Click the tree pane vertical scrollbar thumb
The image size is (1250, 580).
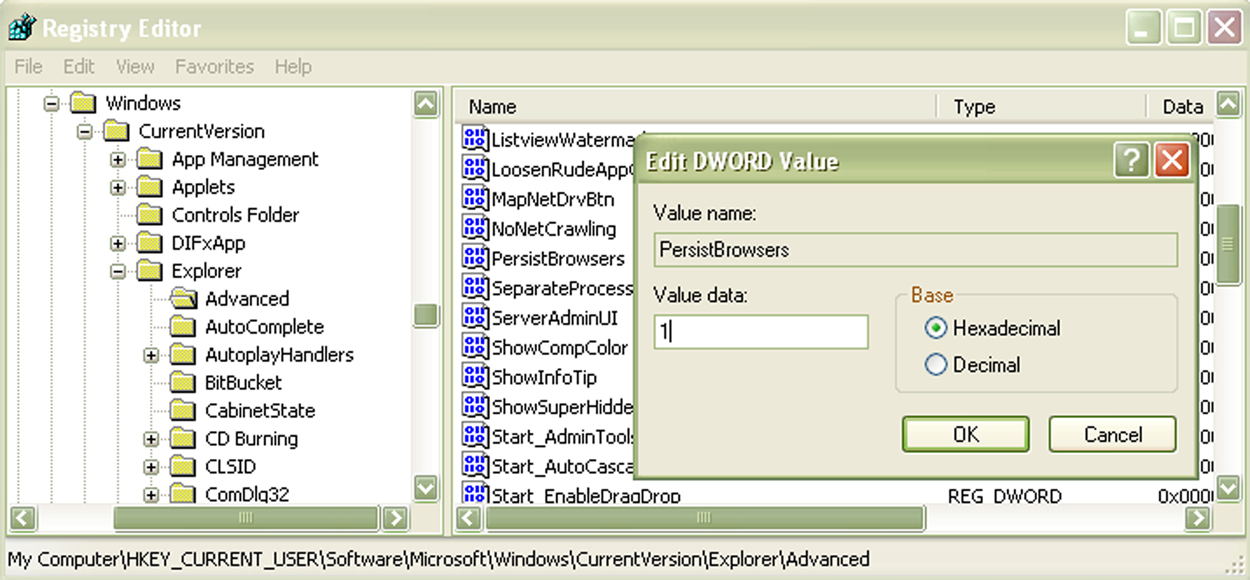point(427,315)
